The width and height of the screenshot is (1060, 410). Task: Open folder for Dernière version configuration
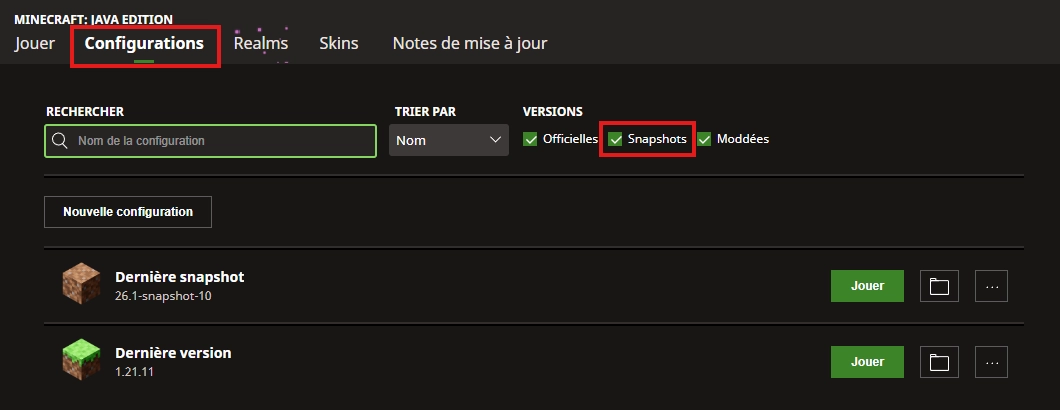tap(938, 361)
